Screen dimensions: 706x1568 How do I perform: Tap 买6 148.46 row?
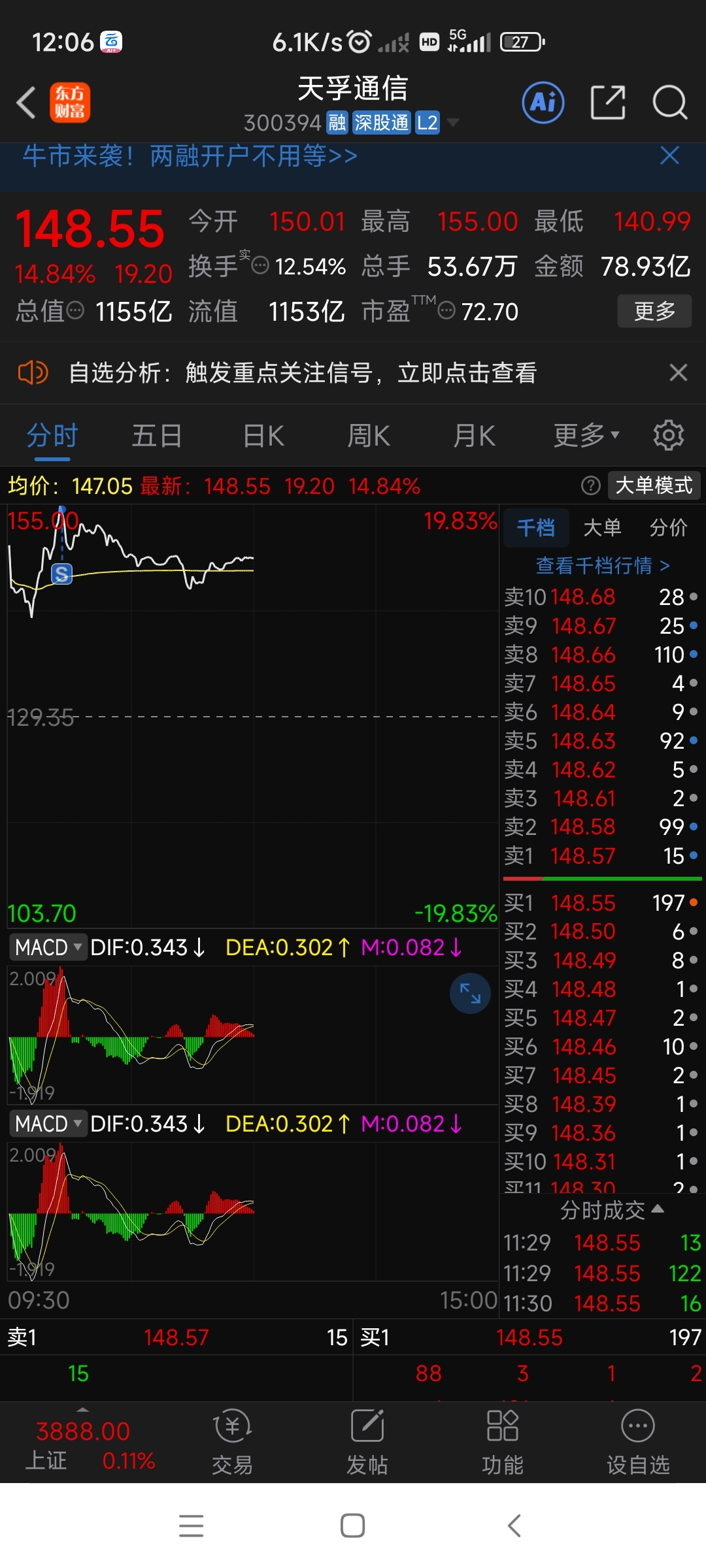[x=601, y=1046]
